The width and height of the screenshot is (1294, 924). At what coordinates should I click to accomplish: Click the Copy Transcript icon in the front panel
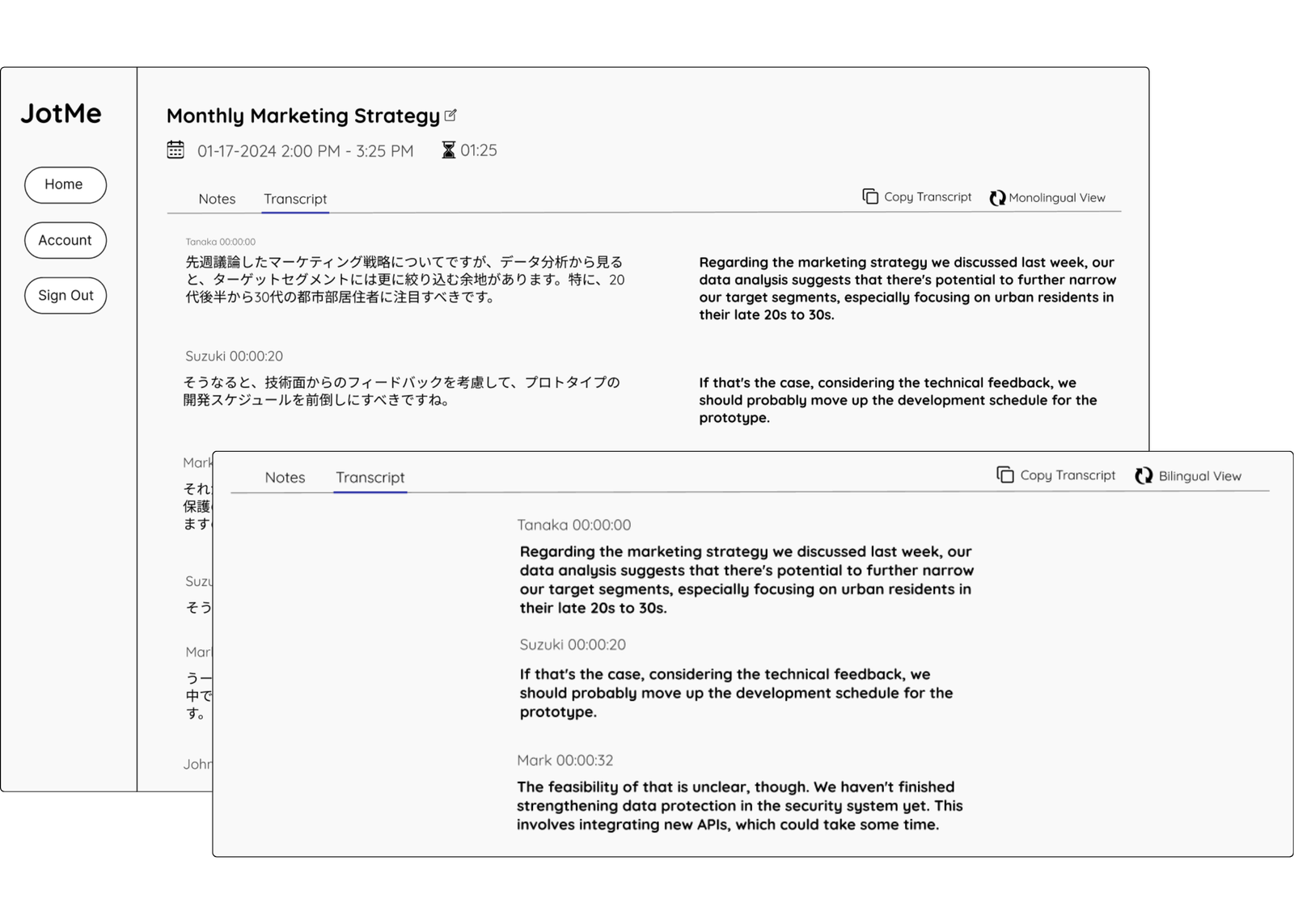1004,475
